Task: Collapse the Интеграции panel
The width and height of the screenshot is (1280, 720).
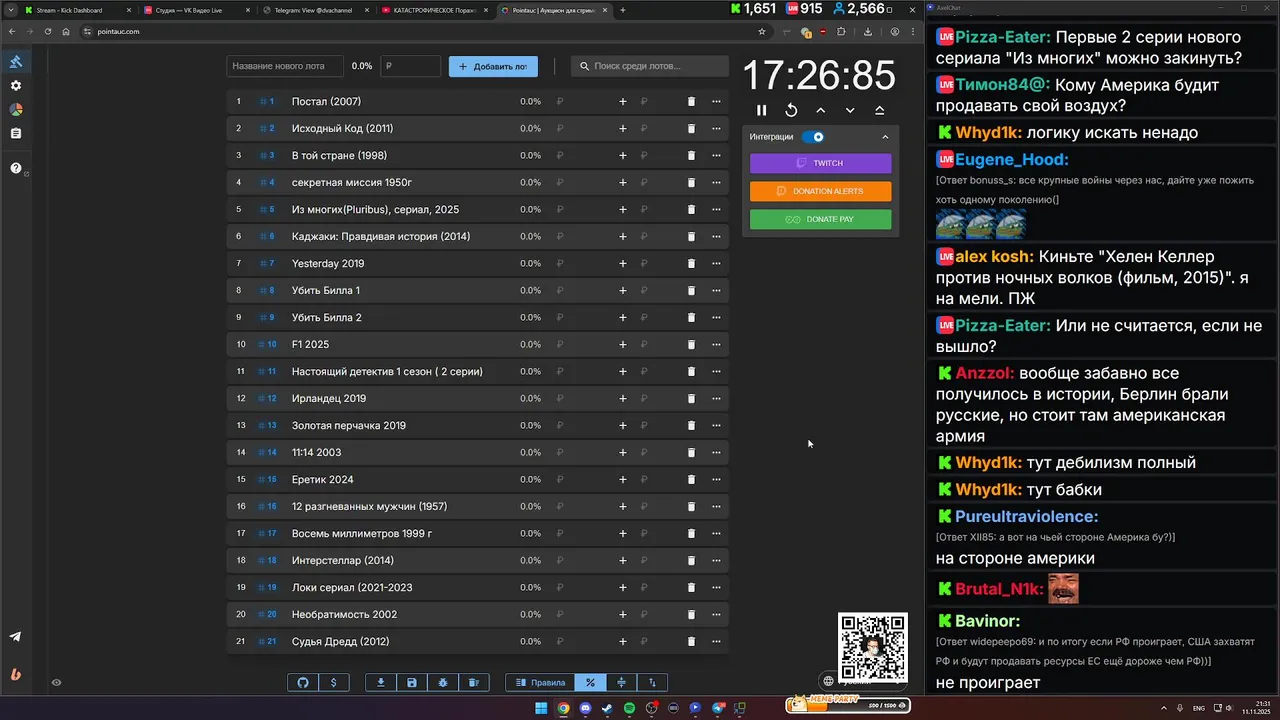Action: 885,137
